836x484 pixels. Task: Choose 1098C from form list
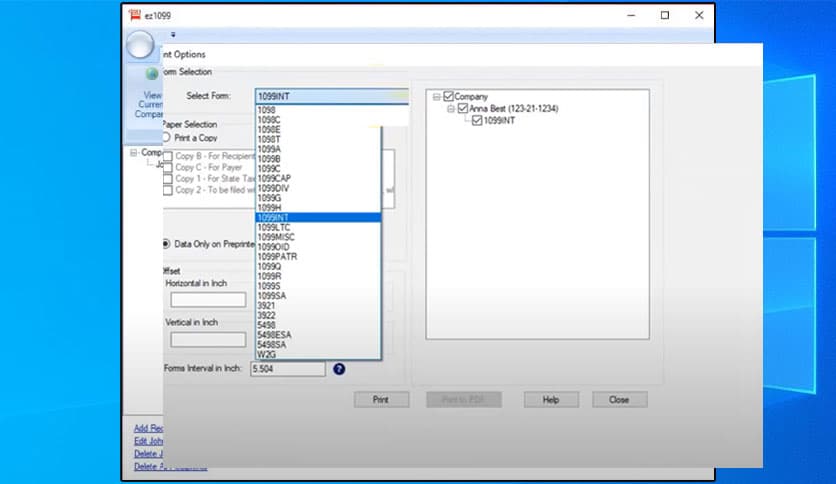pos(318,120)
